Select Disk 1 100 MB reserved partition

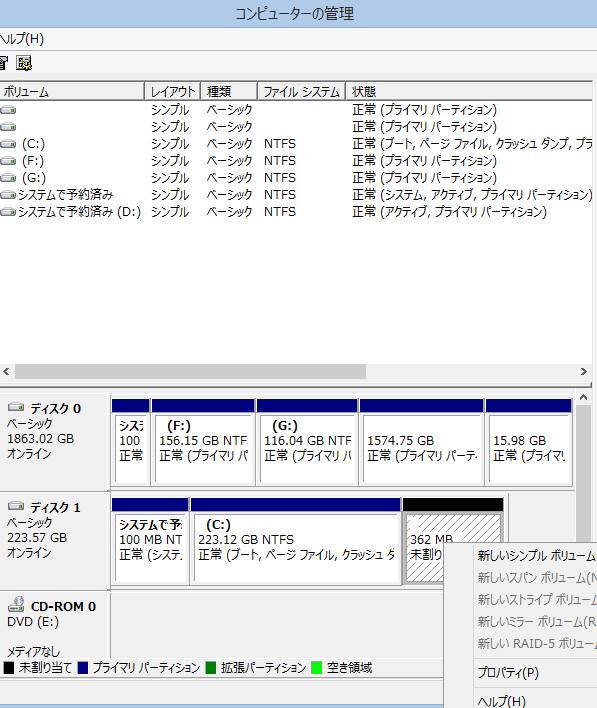click(150, 541)
